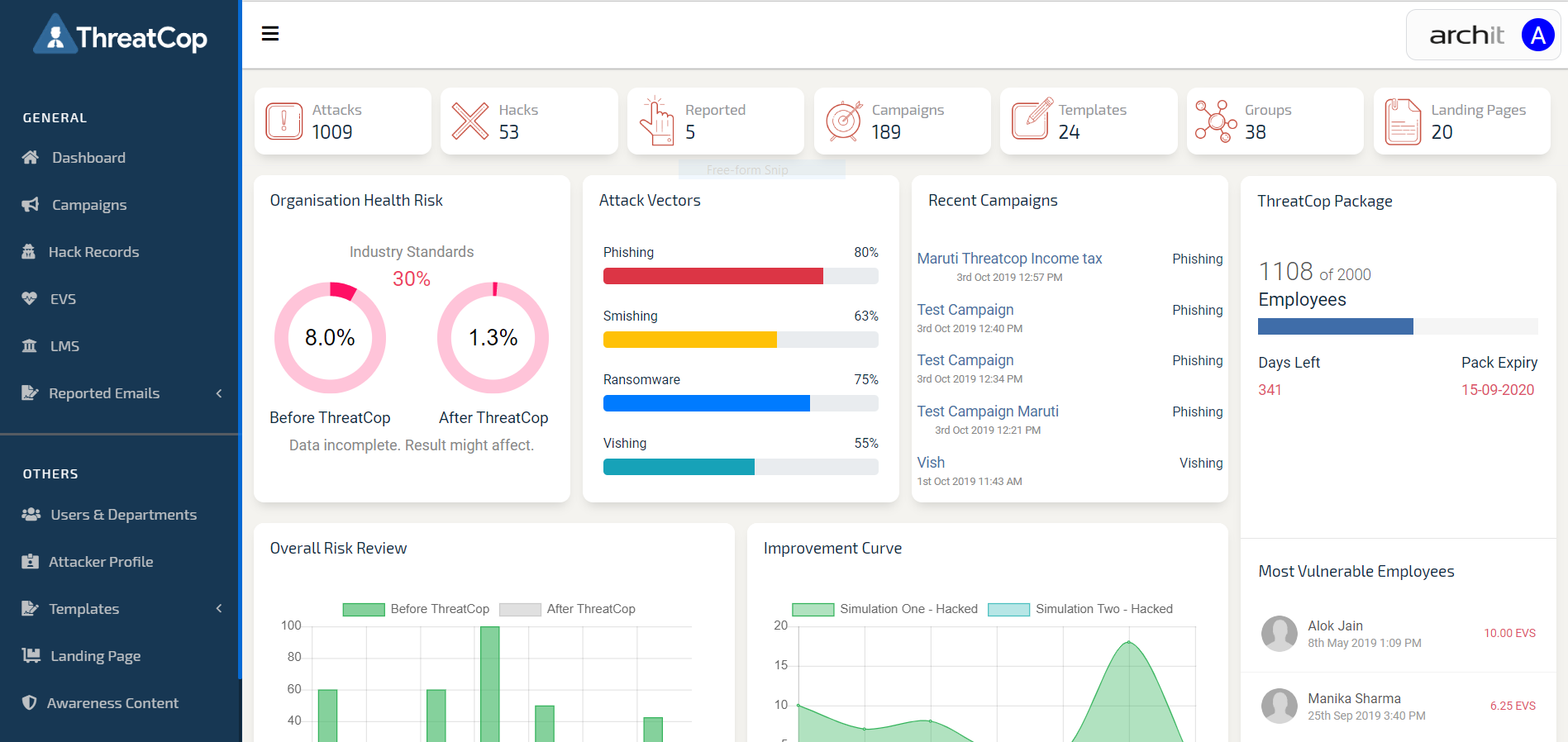Toggle Simulation Two - Hacked legend
Viewport: 1568px width, 742px height.
(1080, 609)
